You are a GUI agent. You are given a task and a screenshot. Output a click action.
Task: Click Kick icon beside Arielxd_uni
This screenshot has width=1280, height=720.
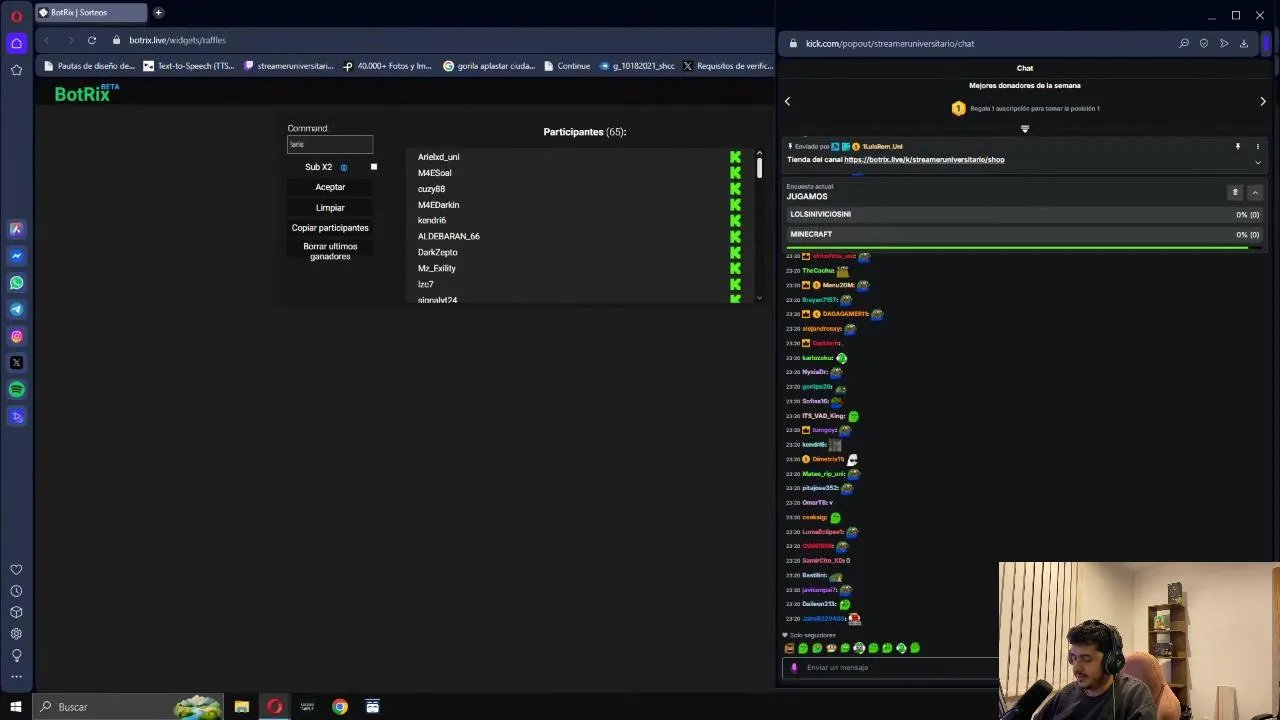735,157
